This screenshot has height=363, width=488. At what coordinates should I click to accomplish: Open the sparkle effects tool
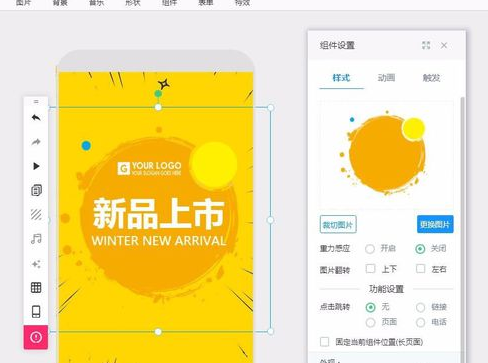pos(36,264)
